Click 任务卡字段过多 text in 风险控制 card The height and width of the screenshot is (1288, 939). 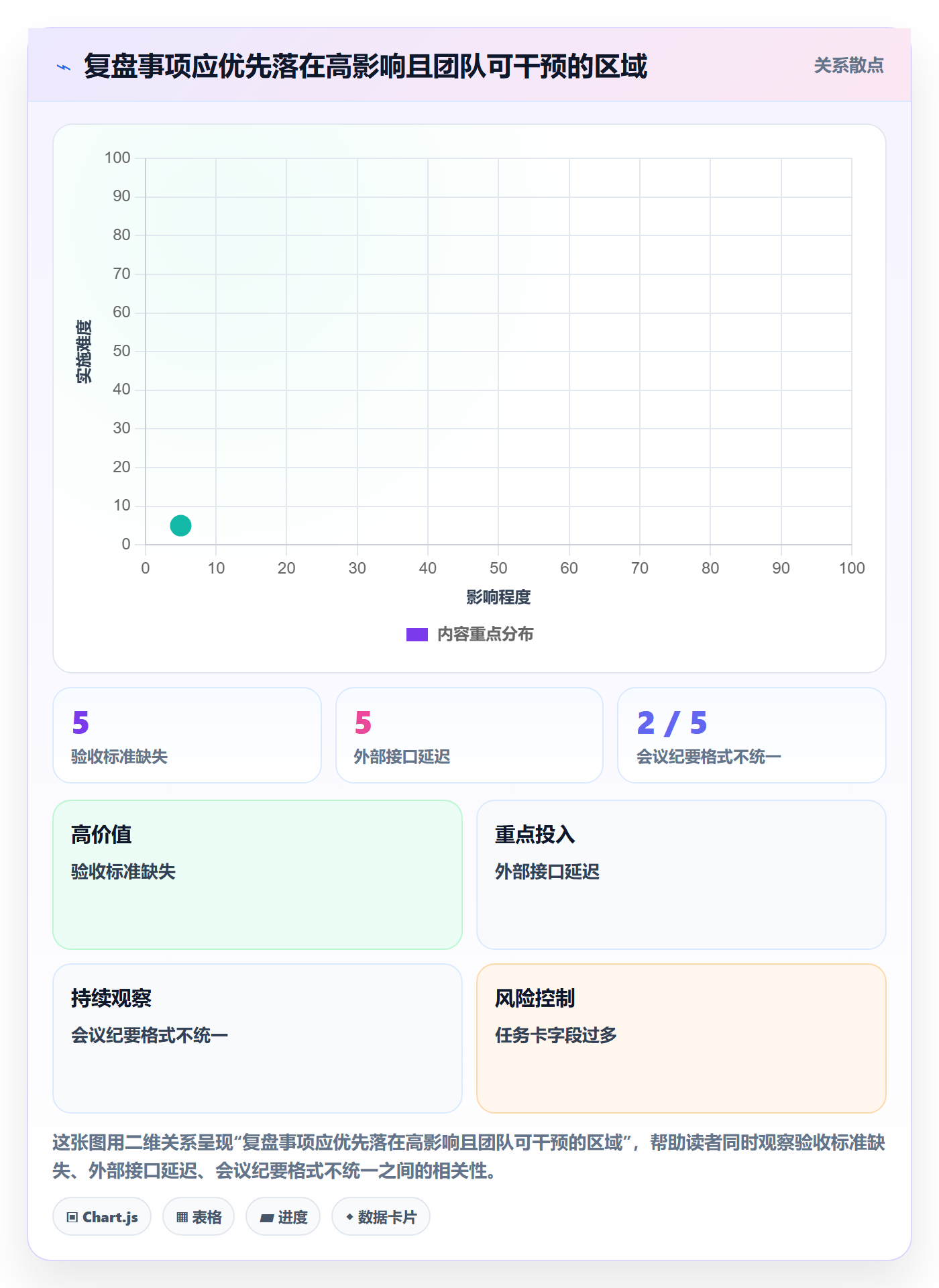(556, 1035)
